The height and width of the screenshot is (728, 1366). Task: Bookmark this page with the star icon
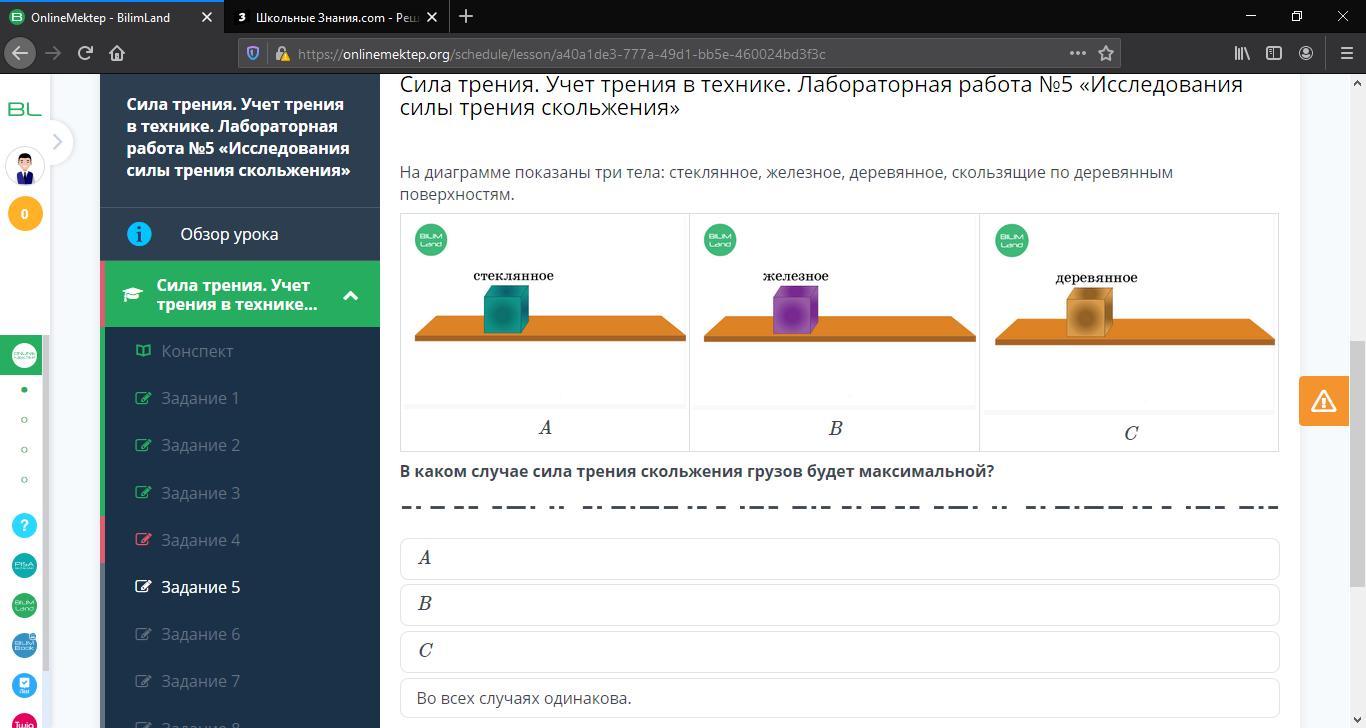pyautogui.click(x=1105, y=53)
